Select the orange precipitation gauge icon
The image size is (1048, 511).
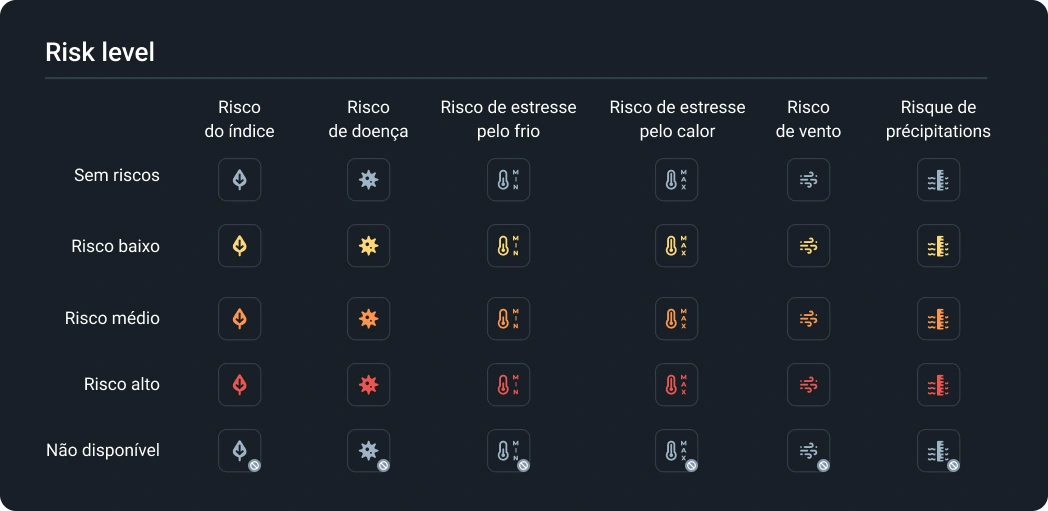938,319
